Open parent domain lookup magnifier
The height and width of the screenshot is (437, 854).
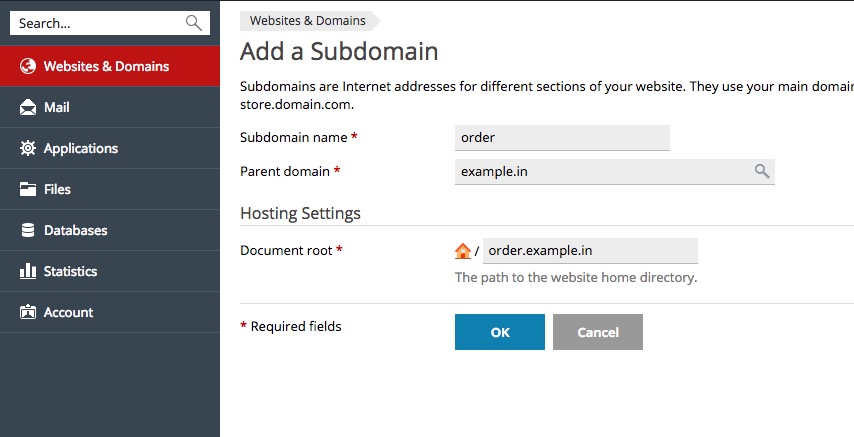(762, 171)
